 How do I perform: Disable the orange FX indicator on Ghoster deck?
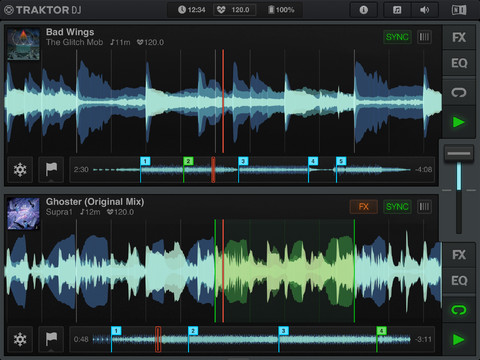click(363, 207)
